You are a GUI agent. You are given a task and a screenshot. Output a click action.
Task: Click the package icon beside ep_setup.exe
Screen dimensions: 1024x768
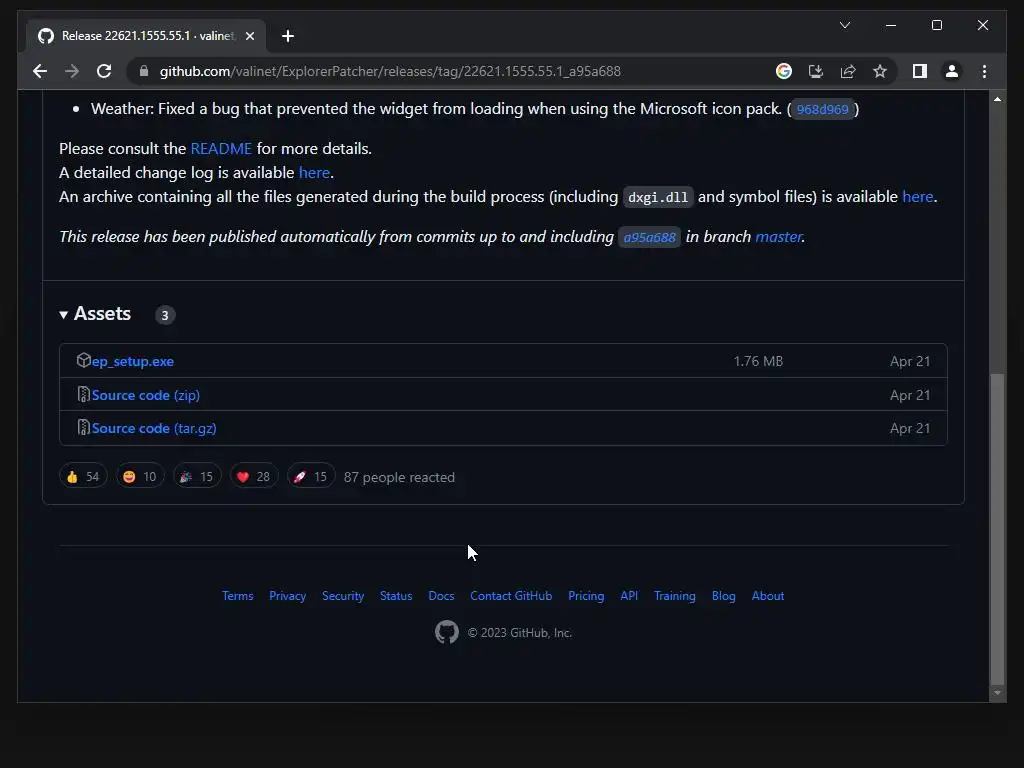[83, 360]
